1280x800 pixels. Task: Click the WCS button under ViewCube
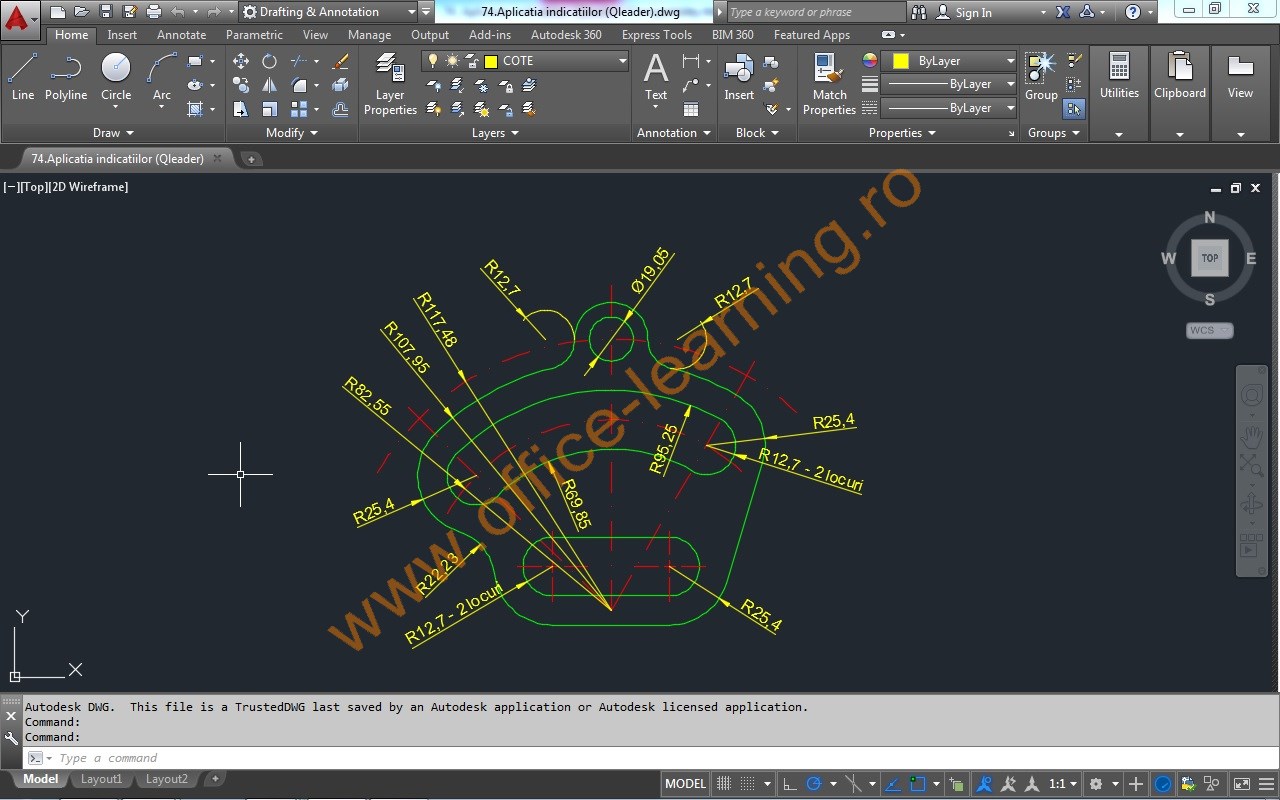(x=1210, y=330)
